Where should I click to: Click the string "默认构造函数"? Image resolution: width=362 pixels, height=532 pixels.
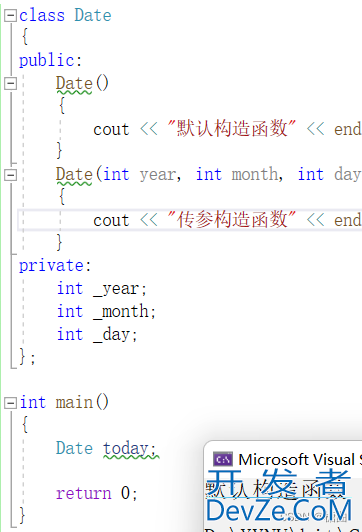pos(232,129)
